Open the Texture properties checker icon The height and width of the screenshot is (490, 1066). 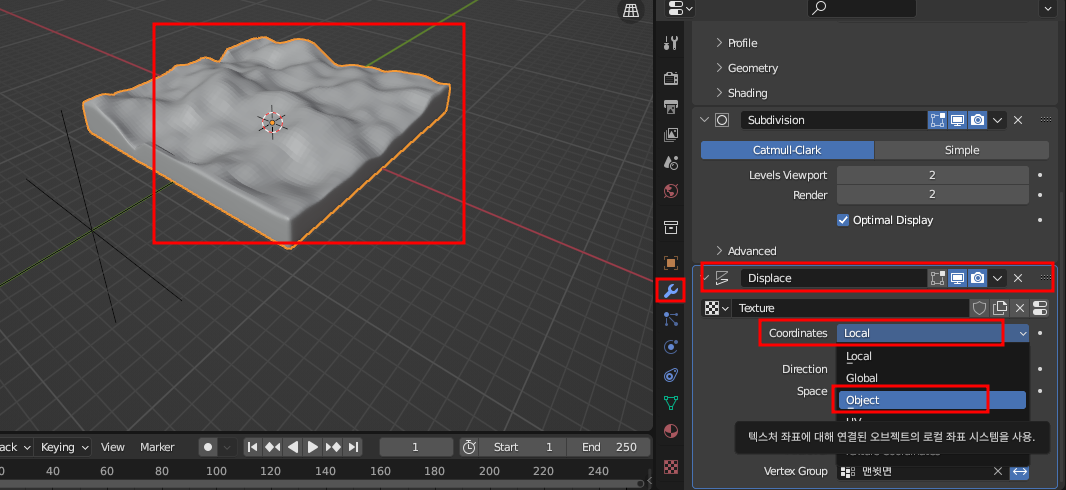click(x=671, y=467)
